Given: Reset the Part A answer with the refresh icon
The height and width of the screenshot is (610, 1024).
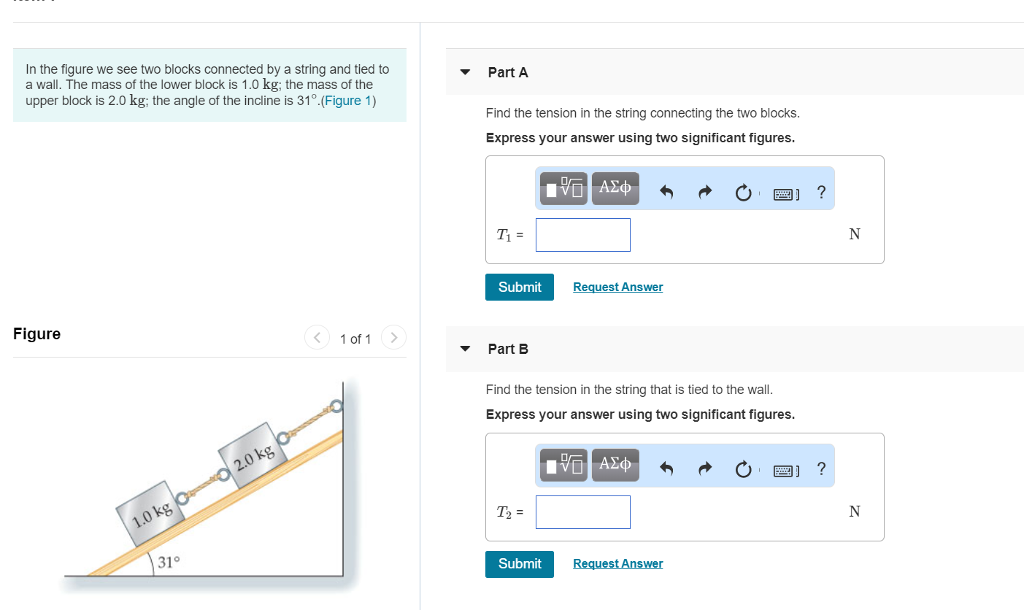Looking at the screenshot, I should pyautogui.click(x=743, y=190).
